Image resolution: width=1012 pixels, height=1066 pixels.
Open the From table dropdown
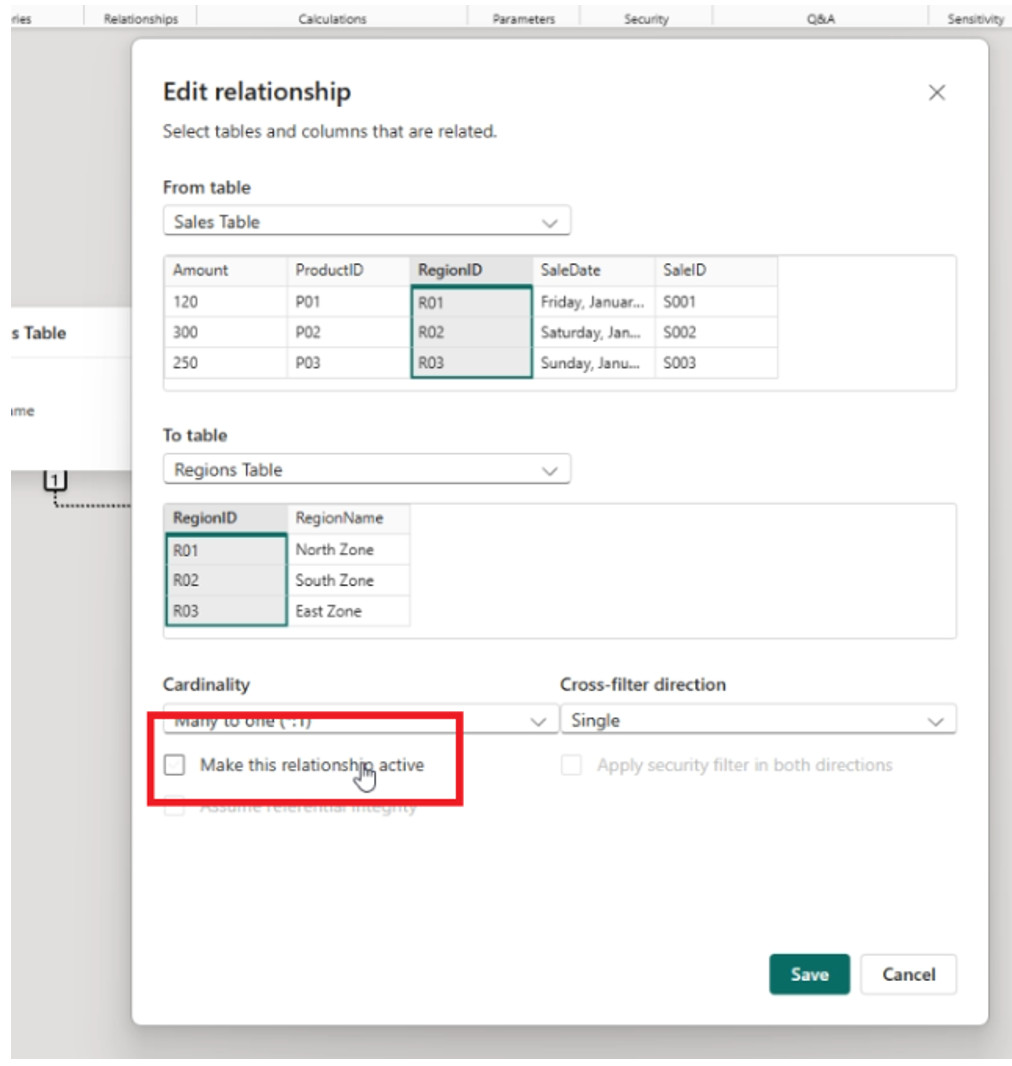366,222
